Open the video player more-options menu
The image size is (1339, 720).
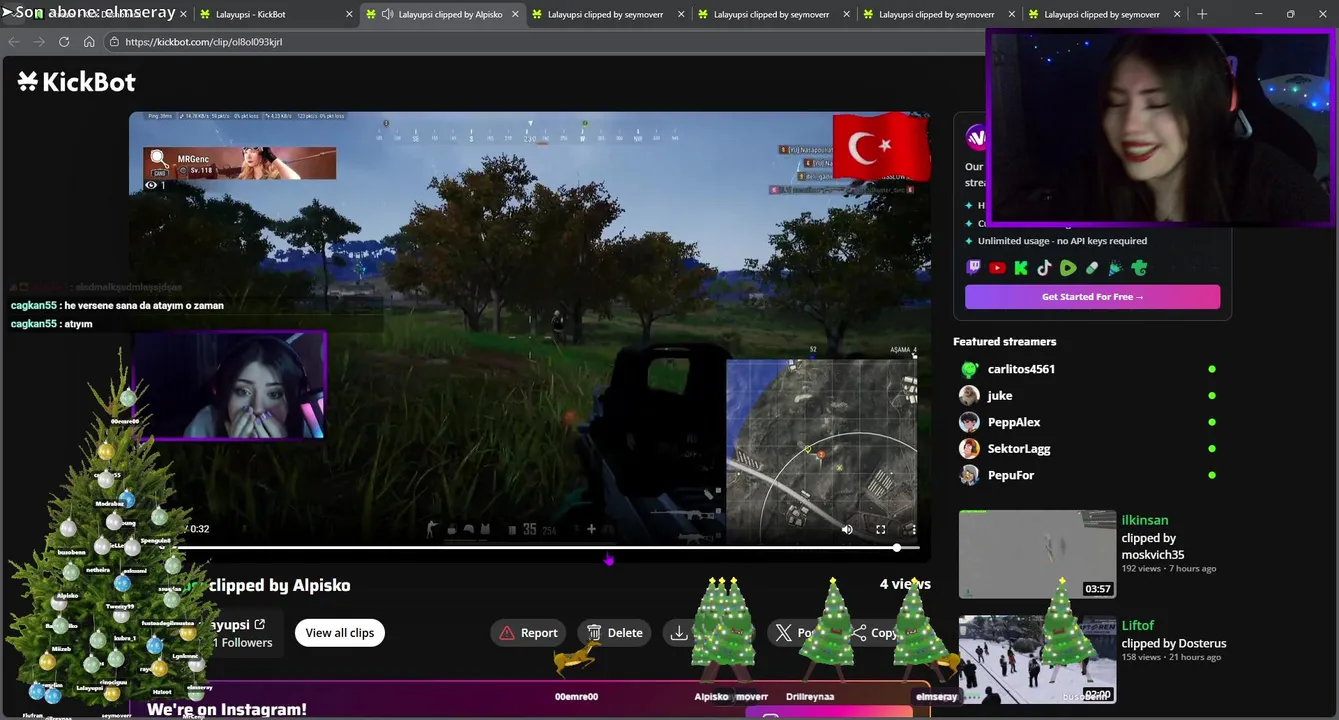[912, 529]
